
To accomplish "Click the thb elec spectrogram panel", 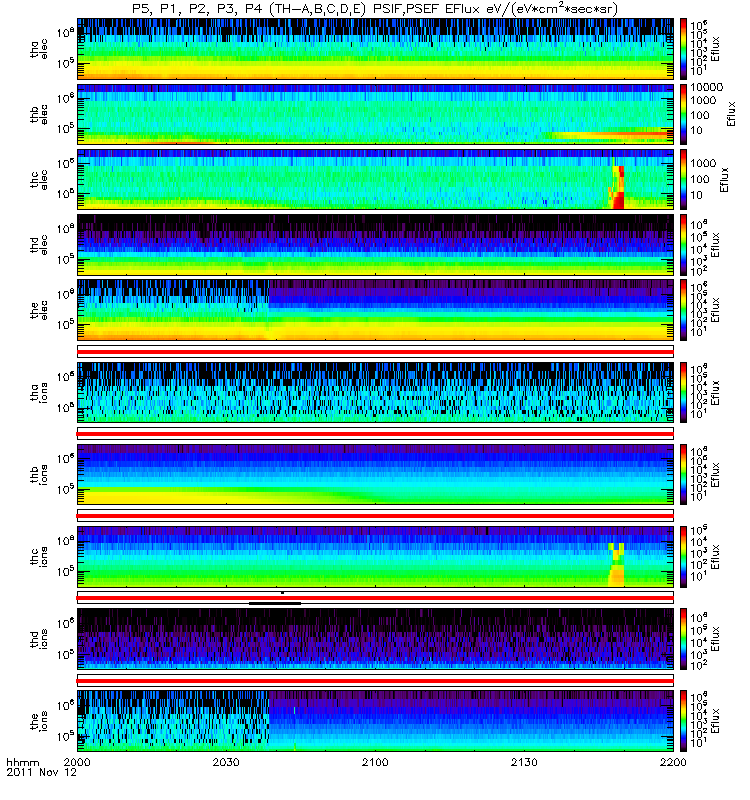I will coord(376,114).
